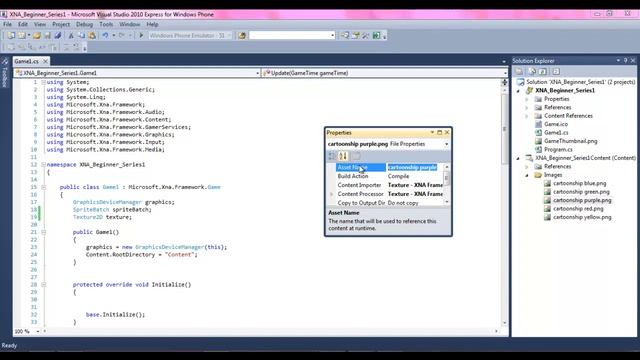Click the green Start Page toolbar icon
Screen dimensions: 640x360
pyautogui.click(x=376, y=36)
